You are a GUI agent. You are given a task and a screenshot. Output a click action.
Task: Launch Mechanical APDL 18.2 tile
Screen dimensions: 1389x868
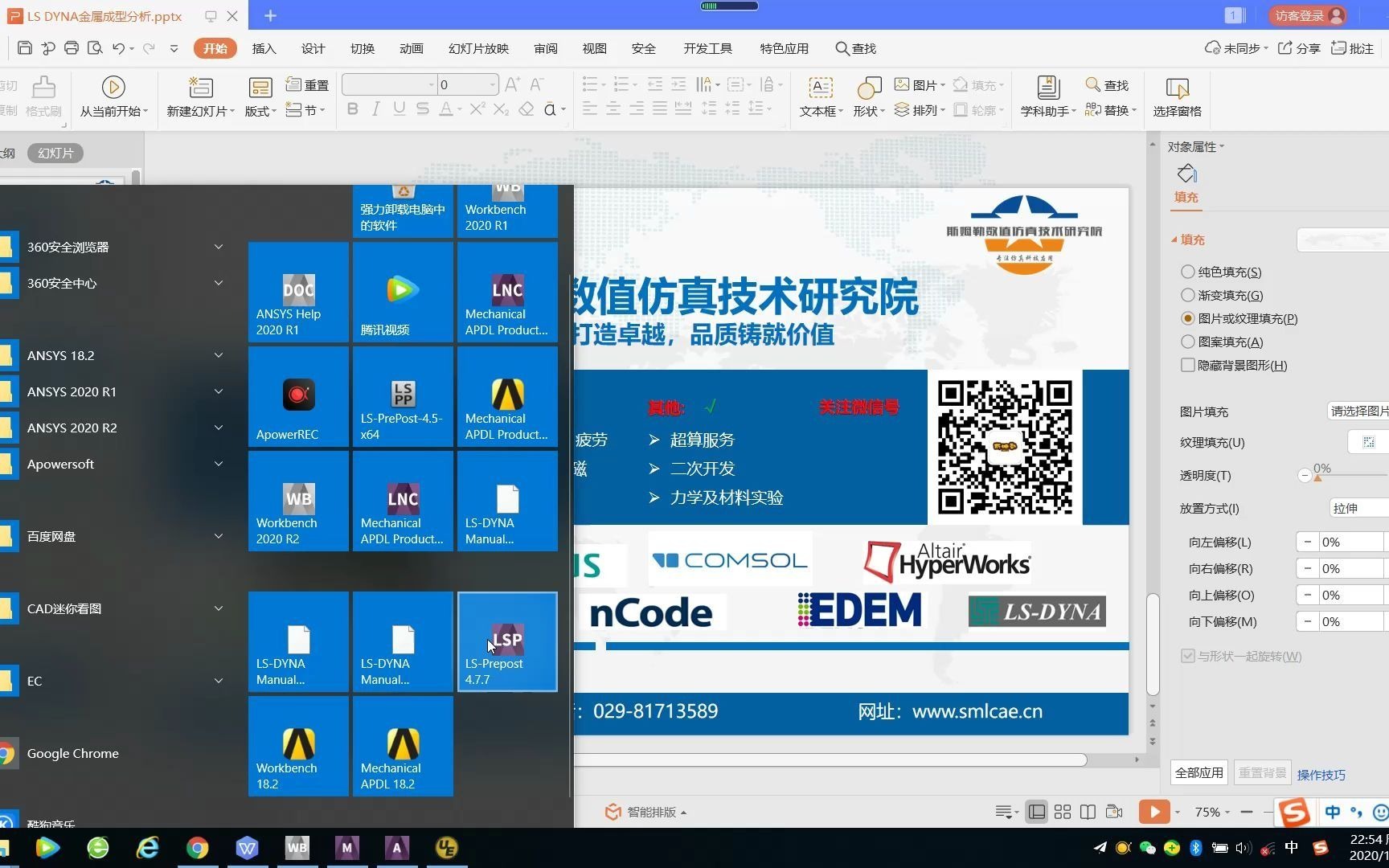[403, 747]
